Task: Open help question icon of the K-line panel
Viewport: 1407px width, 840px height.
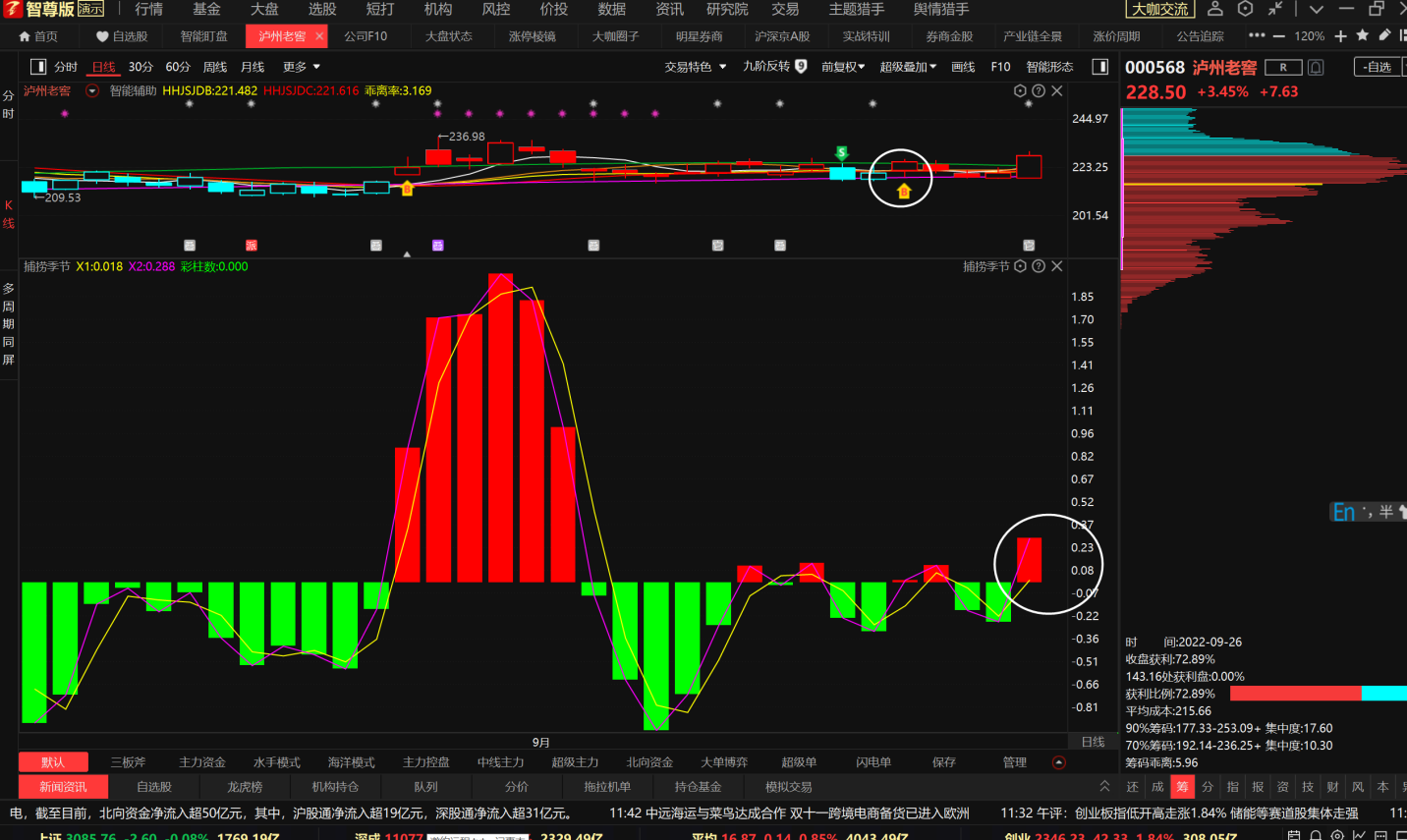Action: [x=1039, y=90]
